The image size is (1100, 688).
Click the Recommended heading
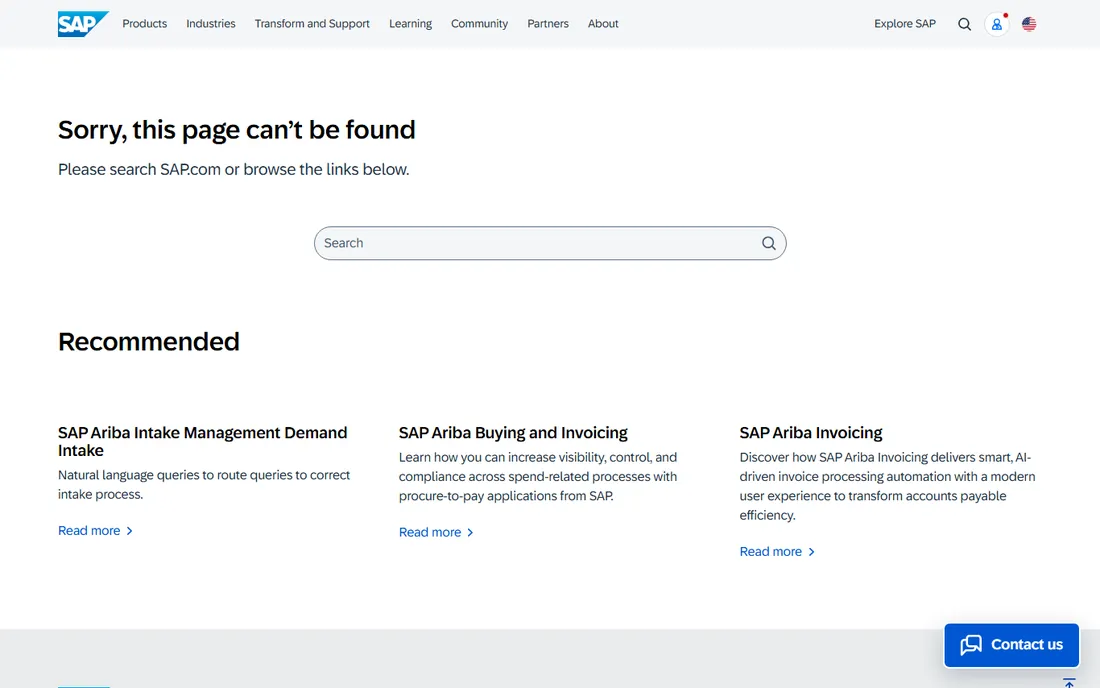149,342
